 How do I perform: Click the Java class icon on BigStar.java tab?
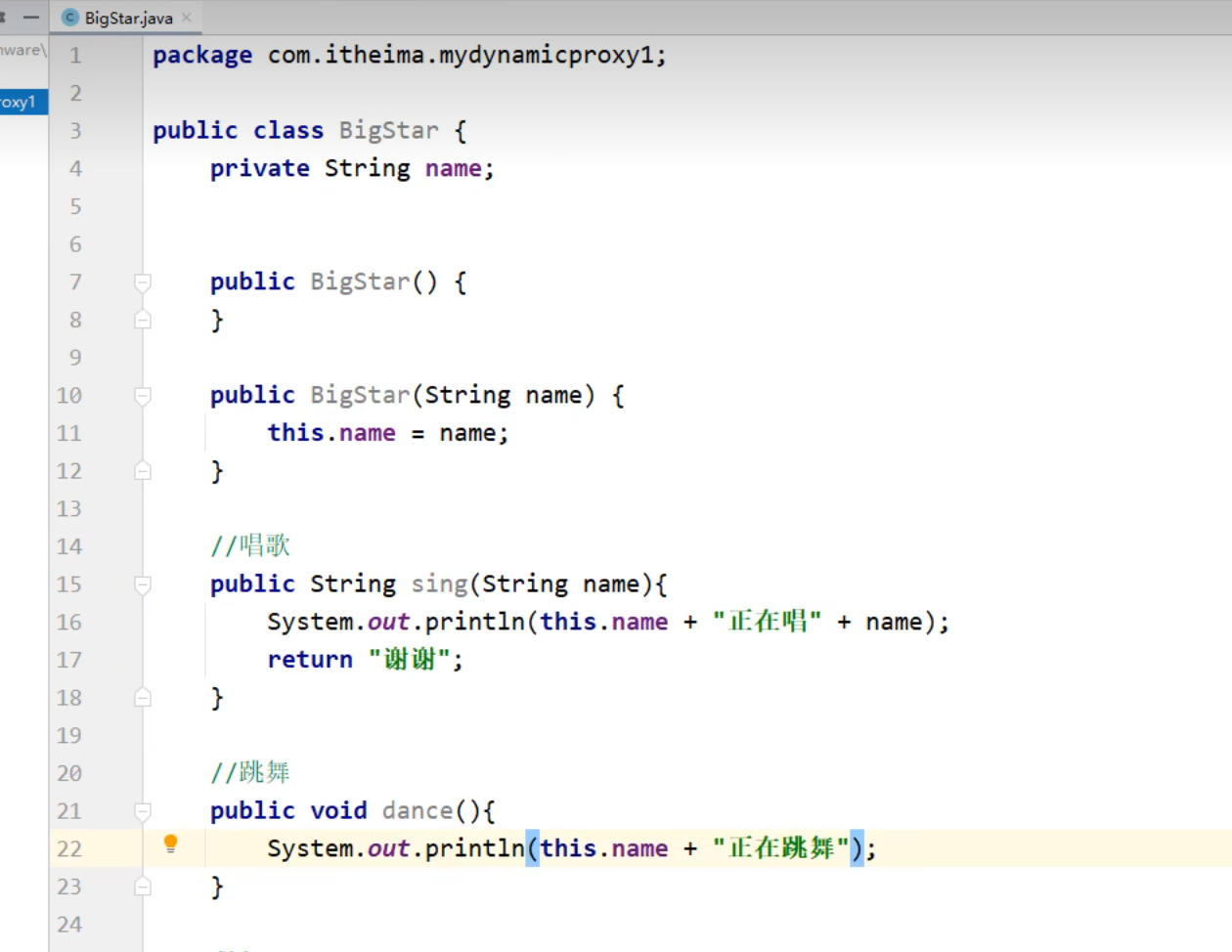pos(70,18)
